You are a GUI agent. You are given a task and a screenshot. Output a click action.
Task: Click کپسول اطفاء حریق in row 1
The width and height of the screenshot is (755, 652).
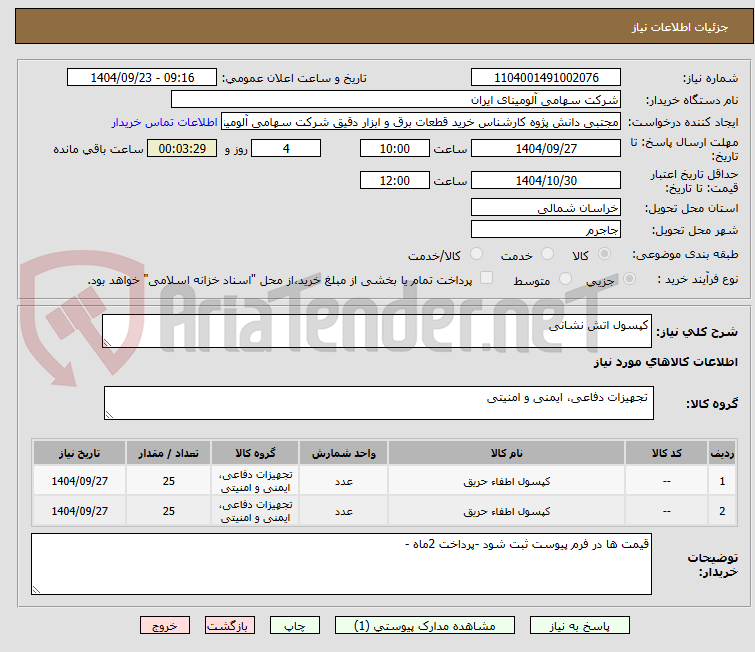507,482
